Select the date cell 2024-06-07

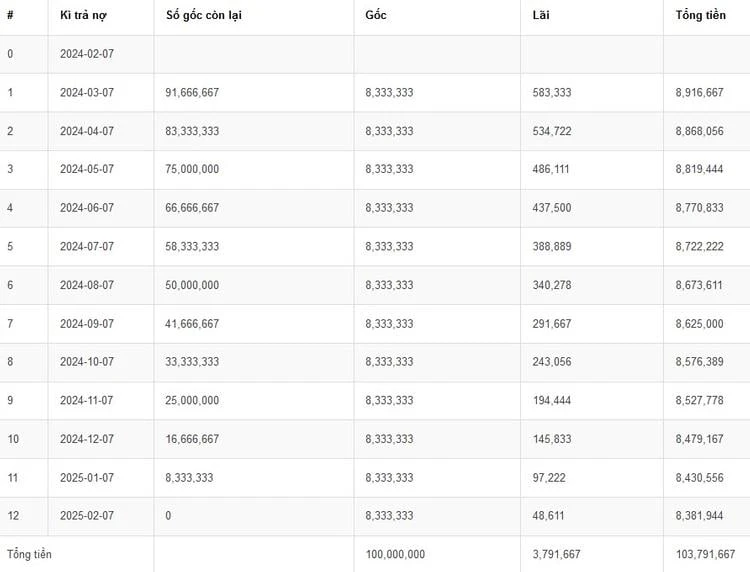pos(87,208)
